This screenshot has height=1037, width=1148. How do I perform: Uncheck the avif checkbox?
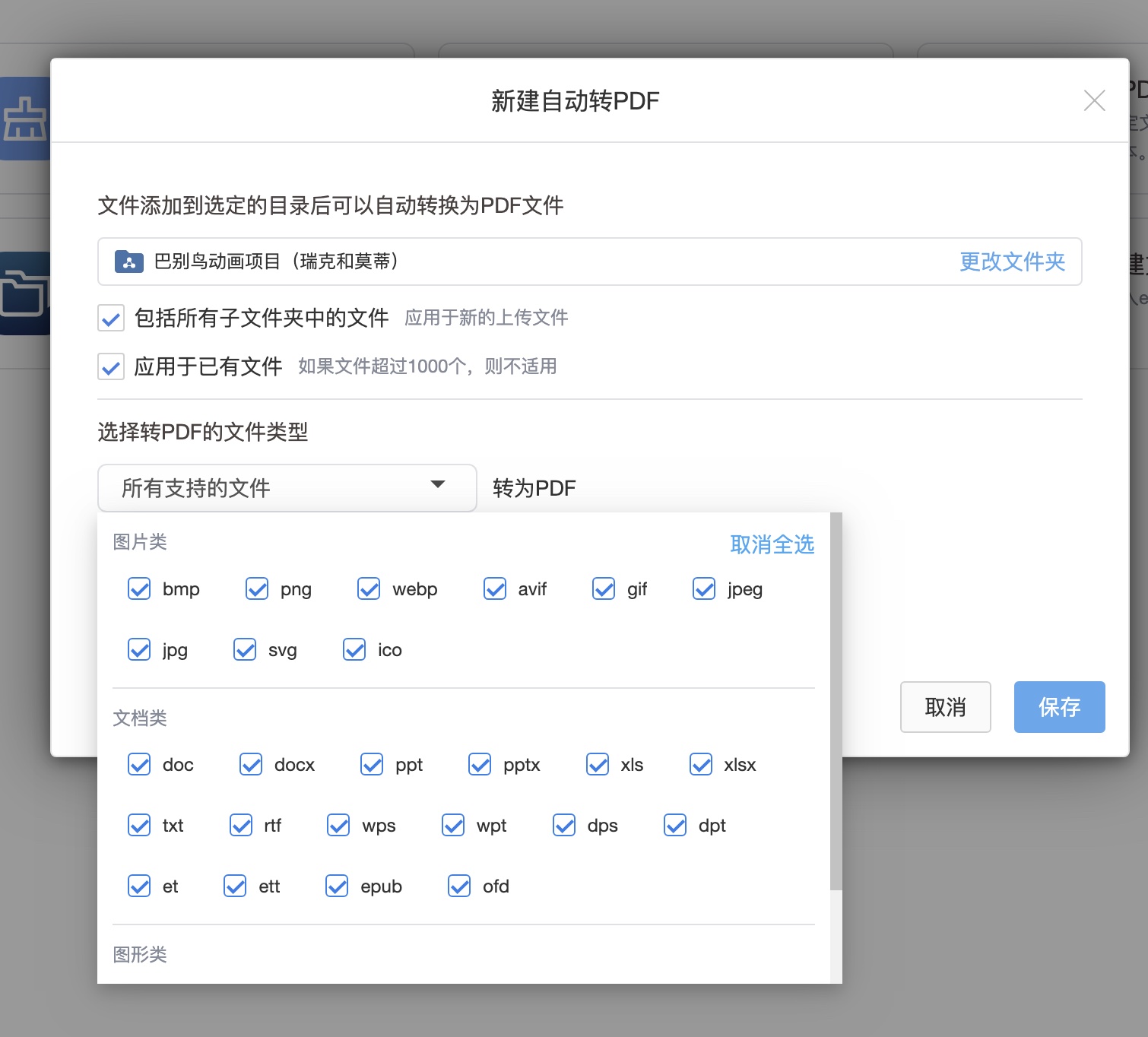495,589
